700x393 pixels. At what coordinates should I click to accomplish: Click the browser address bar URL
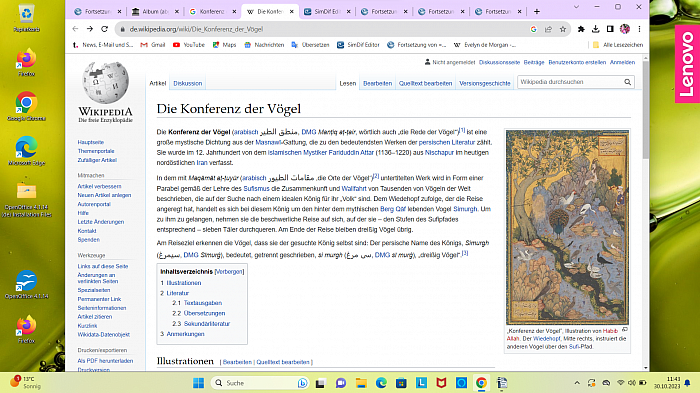(196, 29)
